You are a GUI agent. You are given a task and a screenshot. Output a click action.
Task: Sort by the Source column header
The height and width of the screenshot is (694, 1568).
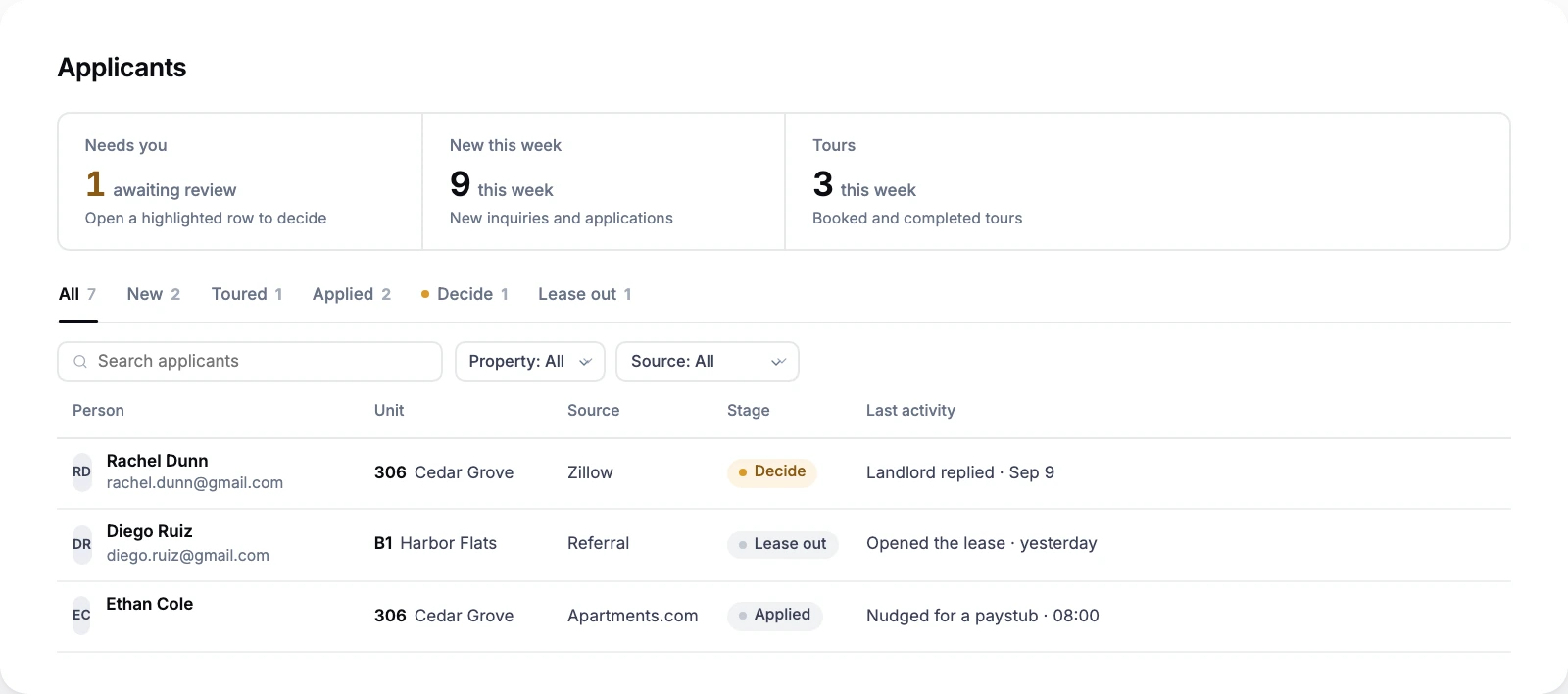click(x=593, y=411)
